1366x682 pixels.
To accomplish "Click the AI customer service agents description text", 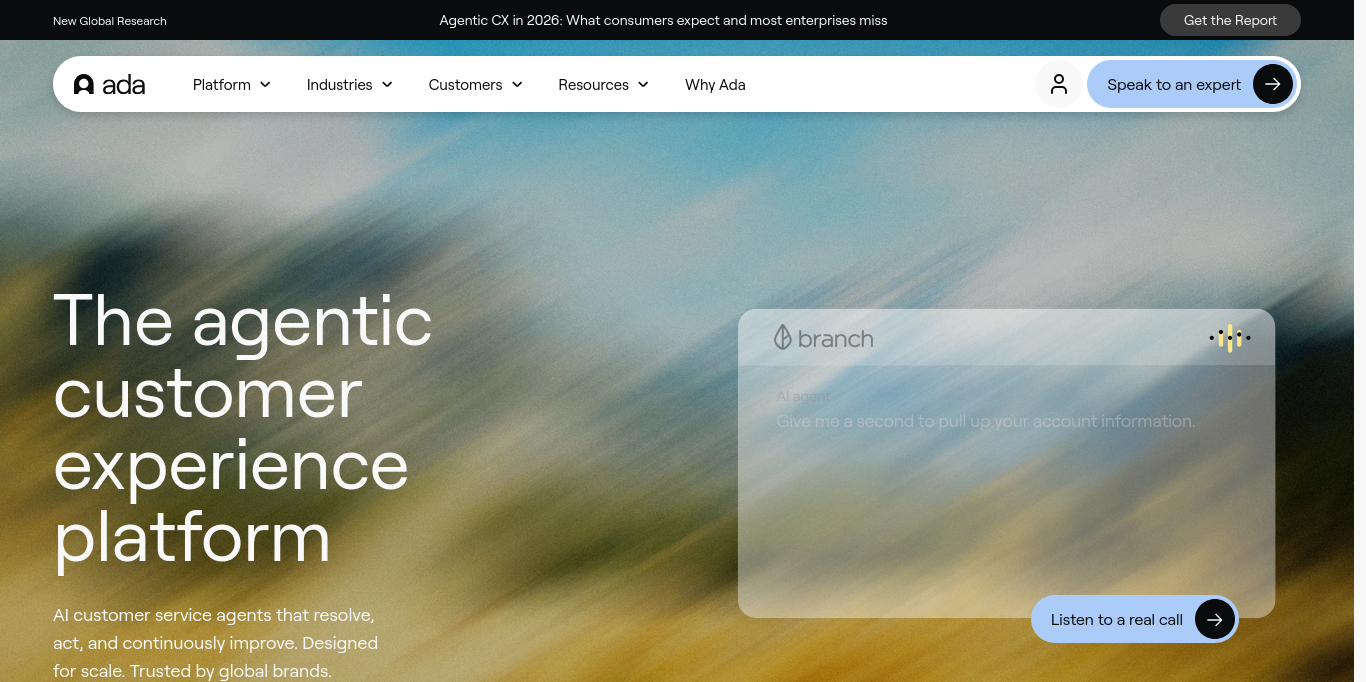I will 216,643.
